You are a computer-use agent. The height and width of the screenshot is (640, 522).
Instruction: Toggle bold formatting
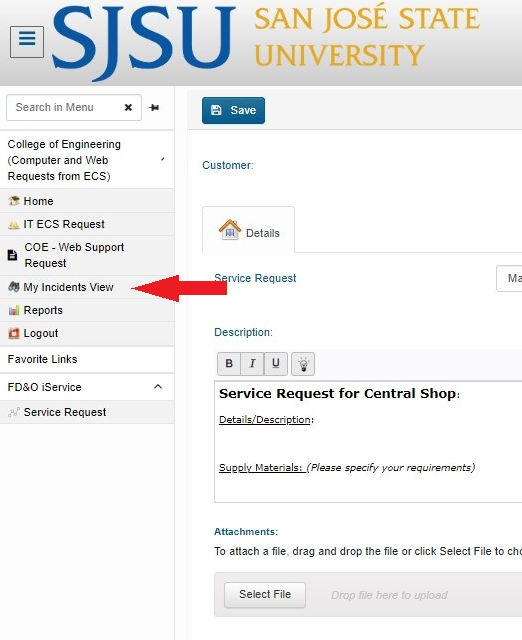click(x=229, y=364)
